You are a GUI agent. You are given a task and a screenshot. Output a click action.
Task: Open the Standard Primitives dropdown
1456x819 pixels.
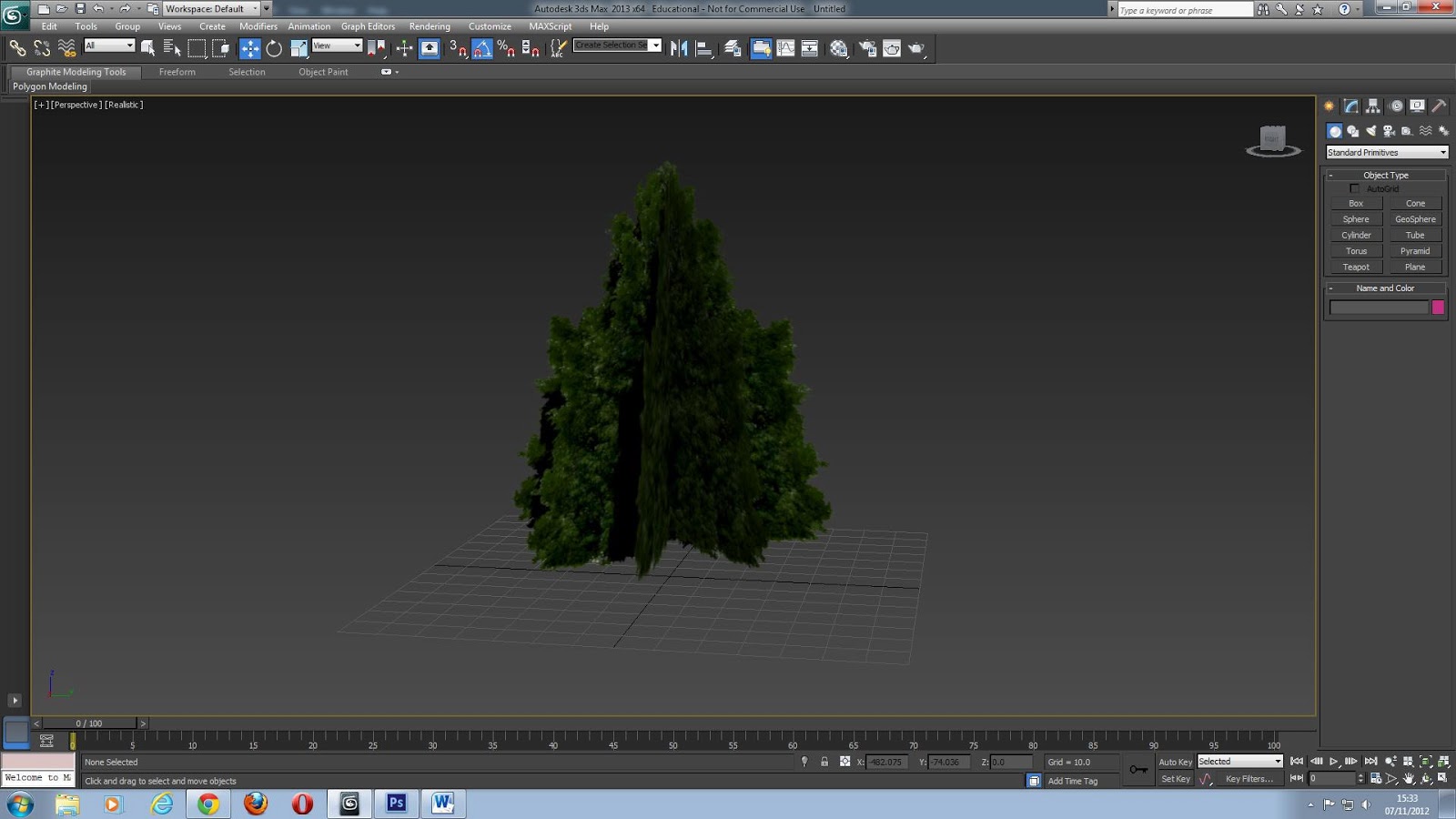pyautogui.click(x=1386, y=152)
